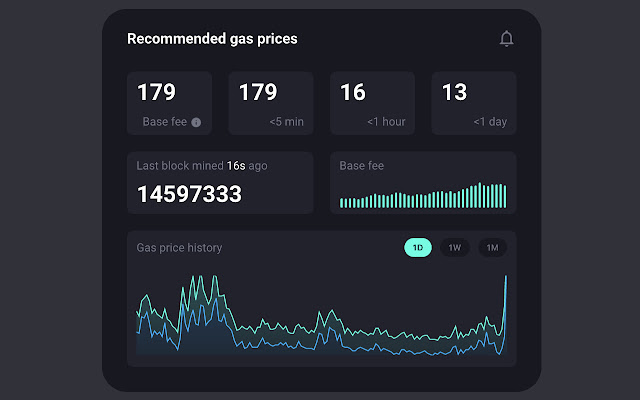640x400 pixels.
Task: Open the Last block mined card
Action: click(220, 183)
